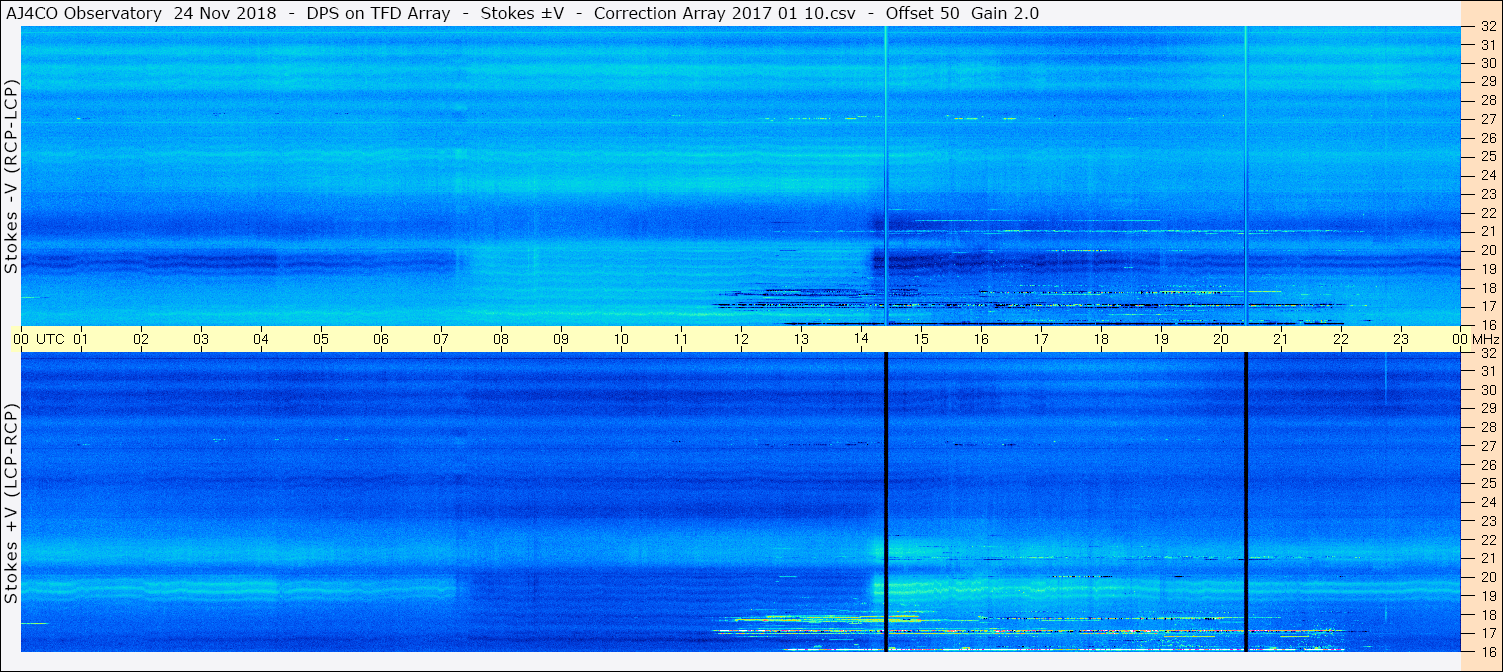
Task: Select hour "19" on the UTC time axis
Action: pyautogui.click(x=1161, y=339)
